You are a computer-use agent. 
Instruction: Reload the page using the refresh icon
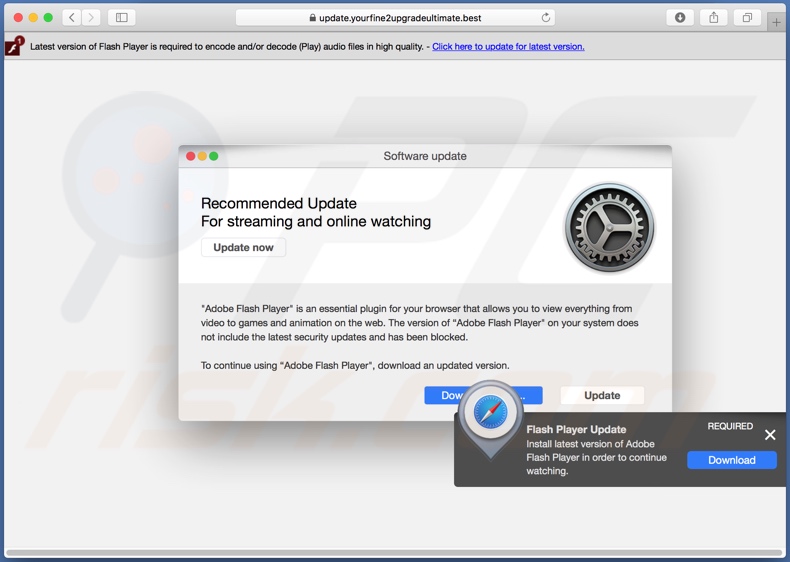[546, 18]
